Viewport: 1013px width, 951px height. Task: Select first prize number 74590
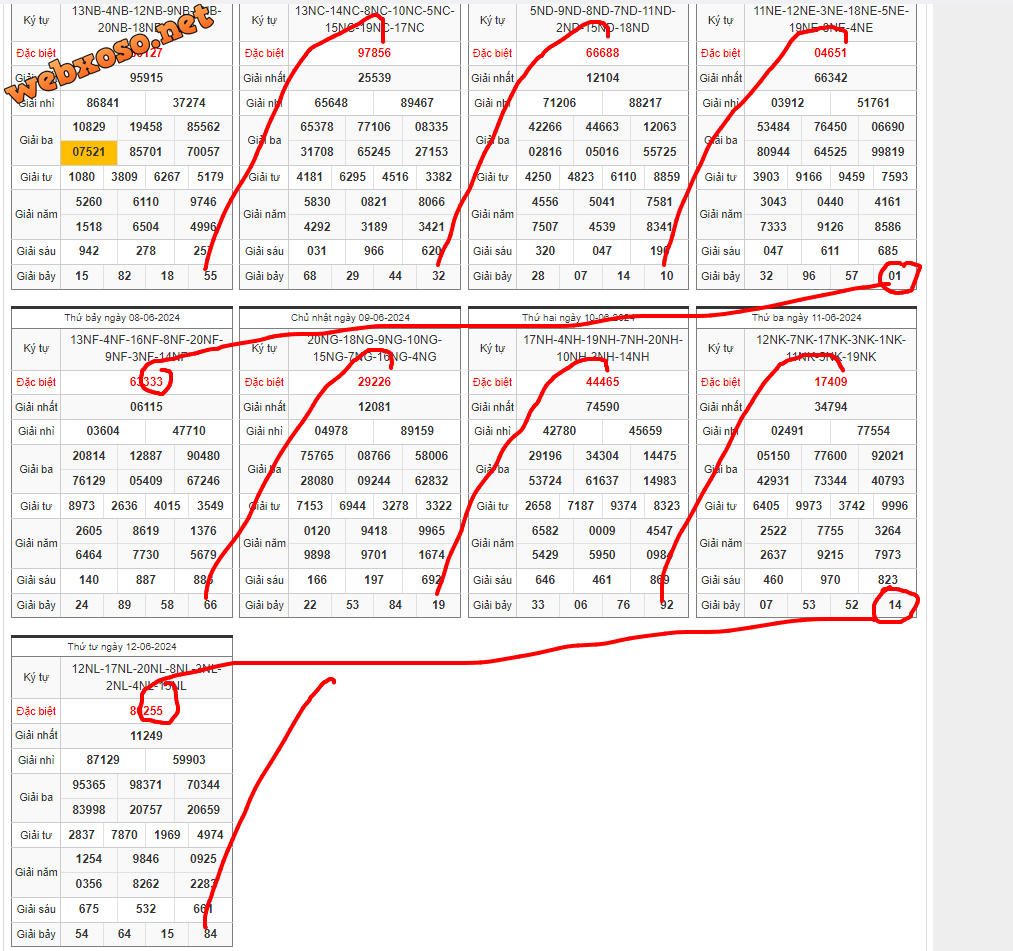click(x=602, y=407)
